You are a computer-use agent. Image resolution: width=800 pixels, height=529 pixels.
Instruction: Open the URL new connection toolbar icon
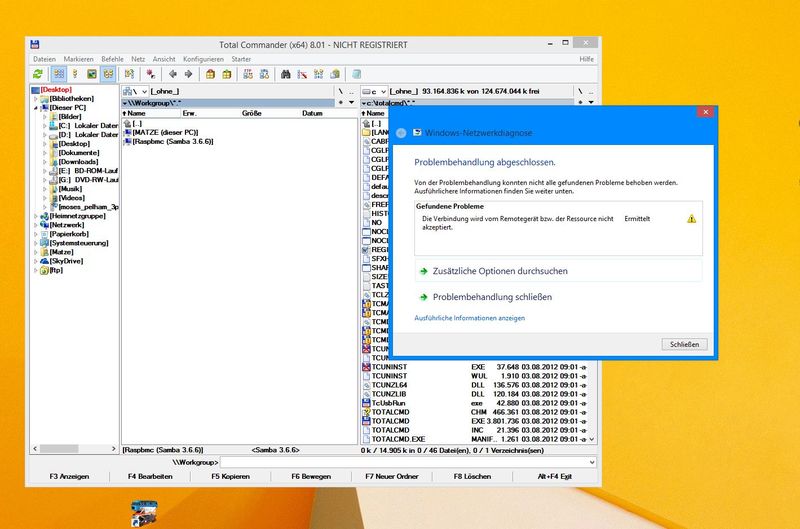tap(264, 74)
